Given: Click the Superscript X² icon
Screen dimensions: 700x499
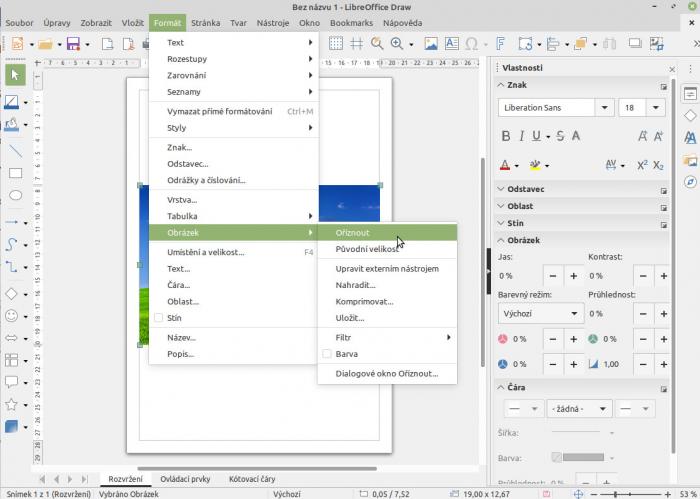Looking at the screenshot, I should click(x=642, y=165).
